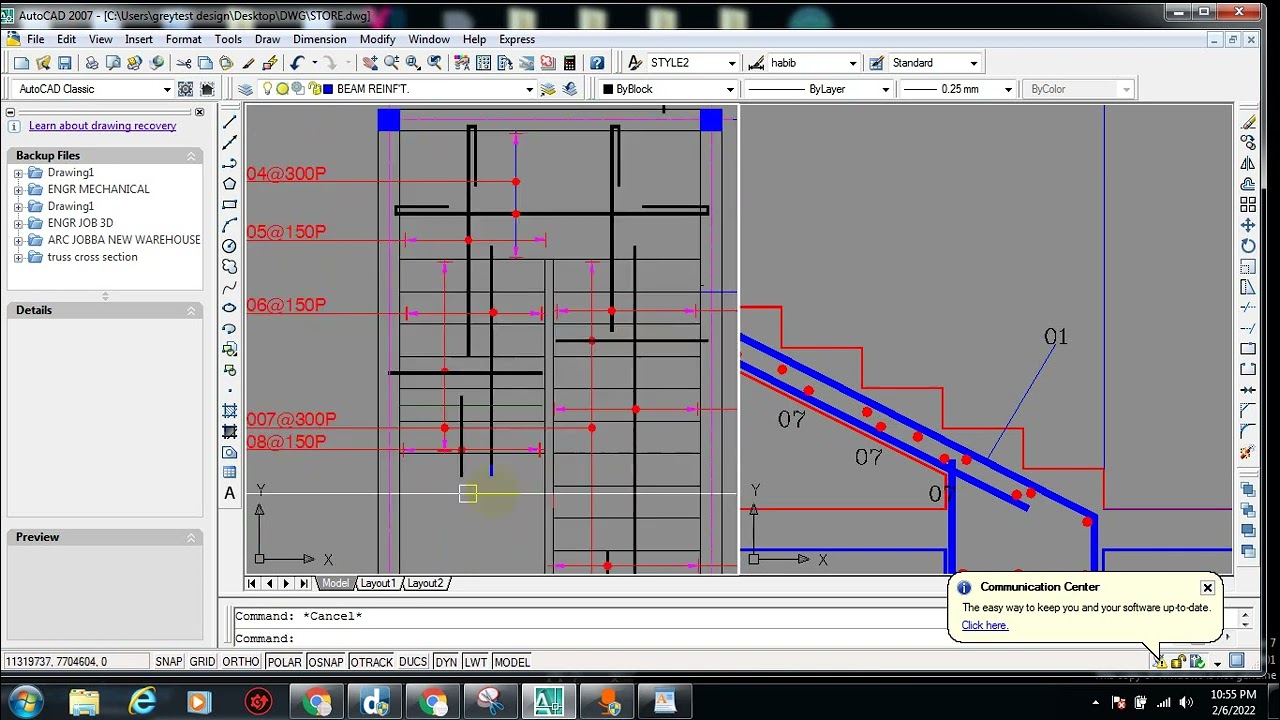Click the Undo arrow icon

click(x=297, y=63)
